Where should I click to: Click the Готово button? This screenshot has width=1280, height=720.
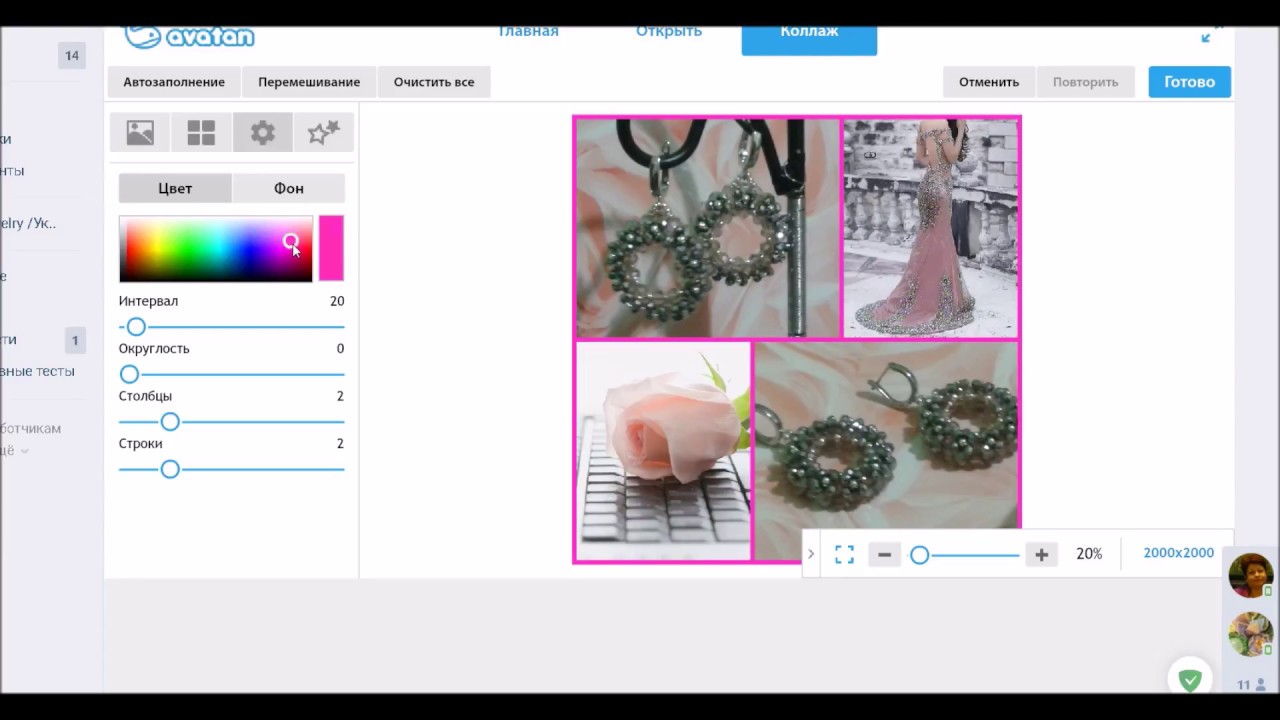[x=1189, y=82]
